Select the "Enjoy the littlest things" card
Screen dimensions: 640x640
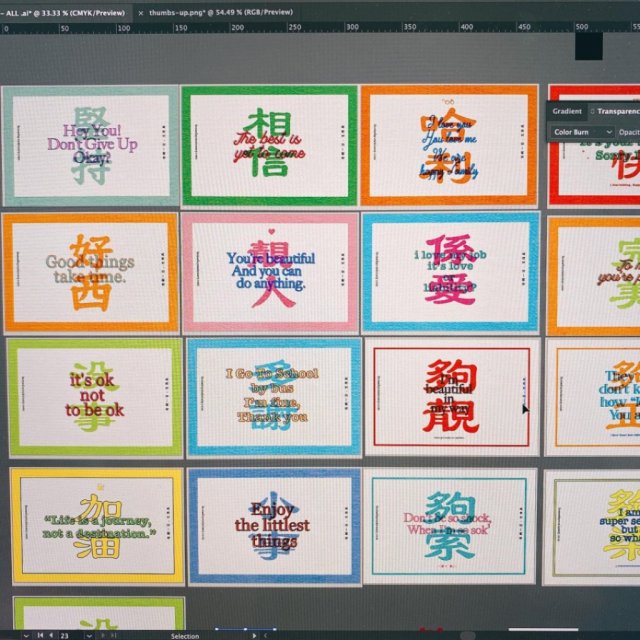[273, 525]
